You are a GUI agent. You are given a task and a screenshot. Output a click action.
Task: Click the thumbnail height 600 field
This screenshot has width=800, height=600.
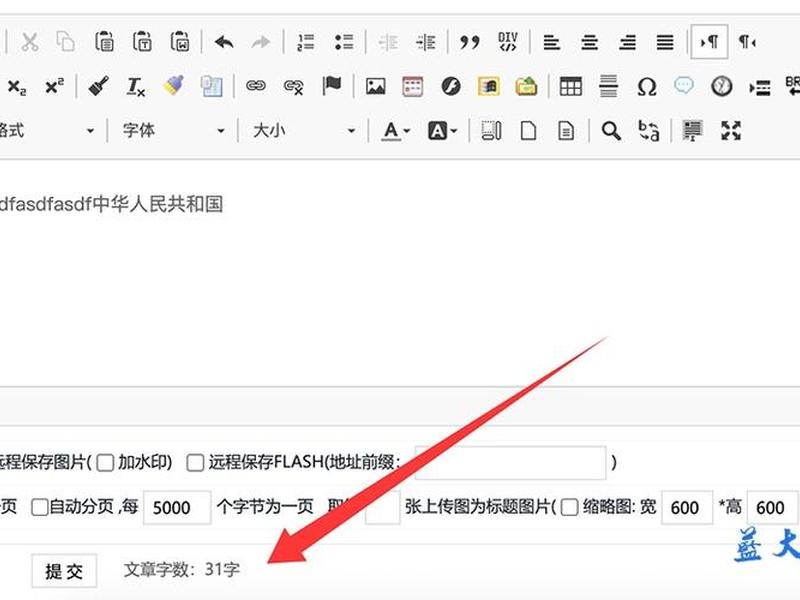tap(772, 507)
